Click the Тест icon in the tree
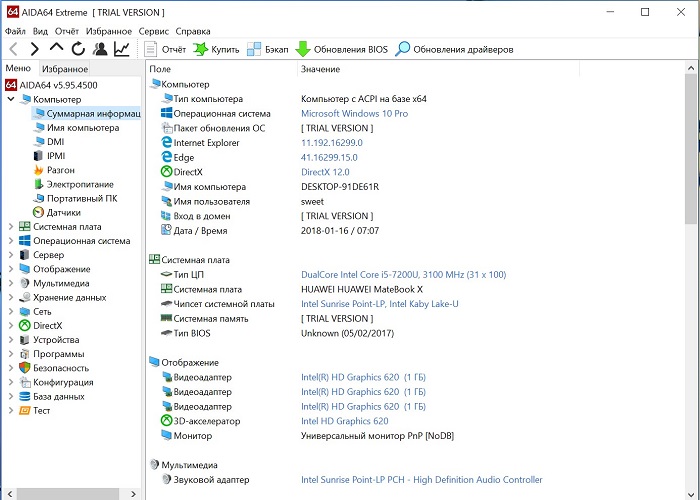The width and height of the screenshot is (700, 500). click(25, 411)
